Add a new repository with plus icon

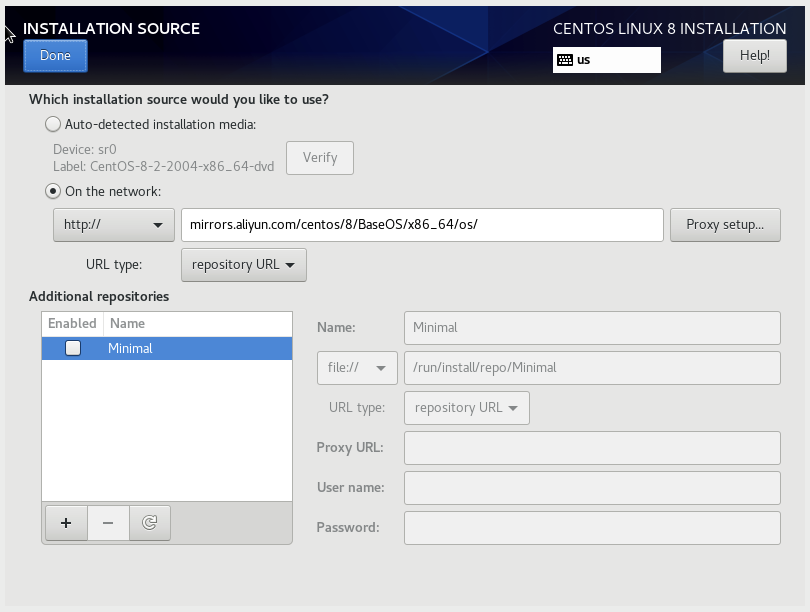click(x=66, y=523)
